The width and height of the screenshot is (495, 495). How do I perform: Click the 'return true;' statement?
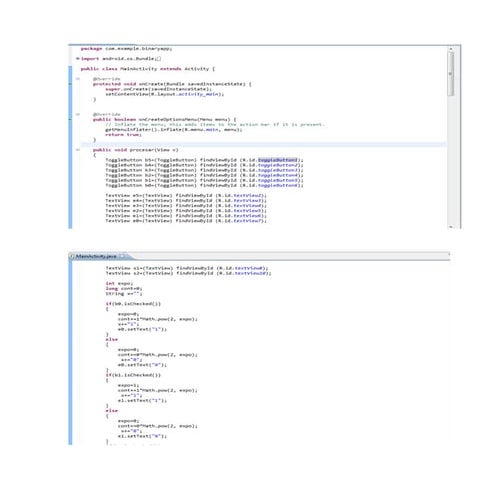[x=123, y=134]
